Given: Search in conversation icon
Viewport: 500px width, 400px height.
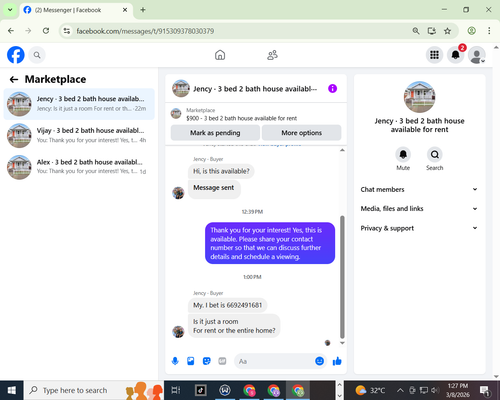Looking at the screenshot, I should (x=435, y=155).
